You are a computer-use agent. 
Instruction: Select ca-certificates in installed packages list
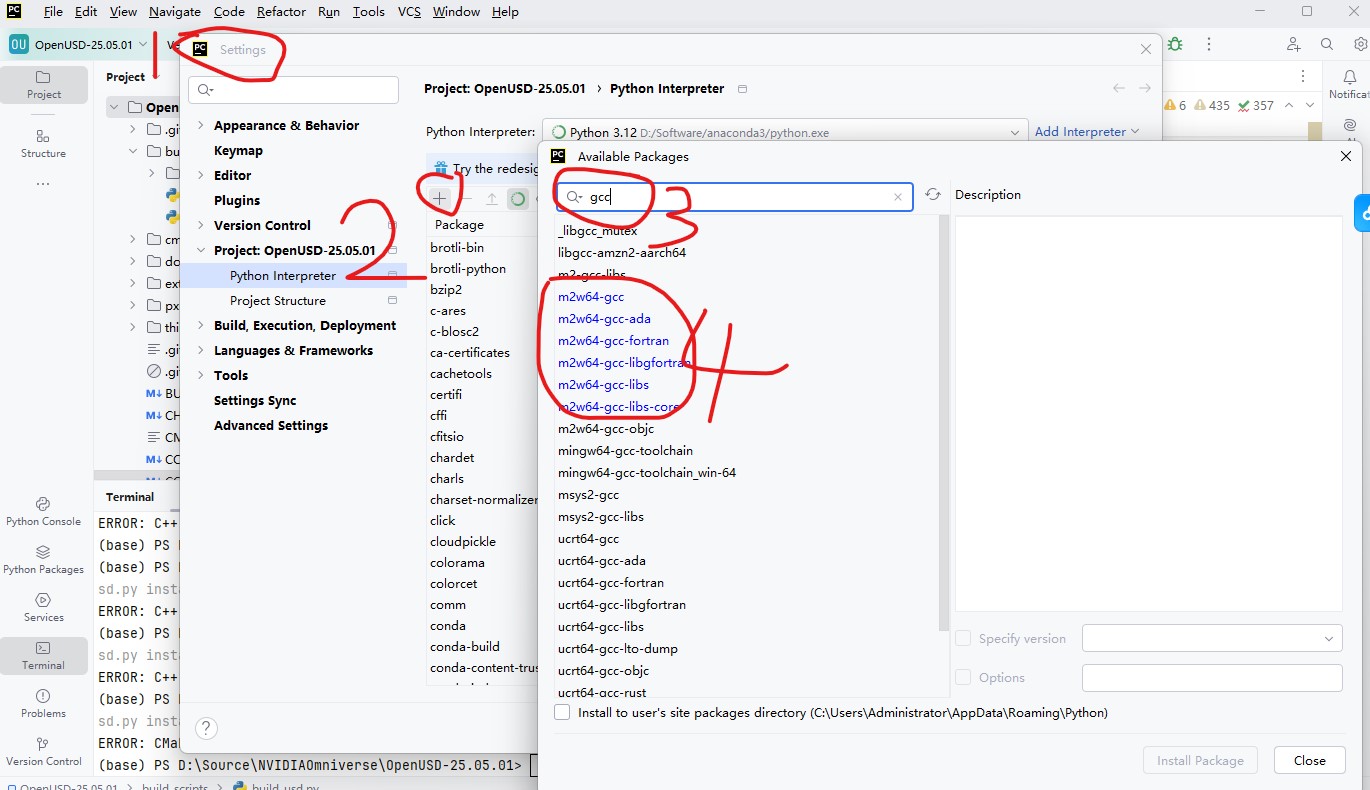pyautogui.click(x=470, y=352)
